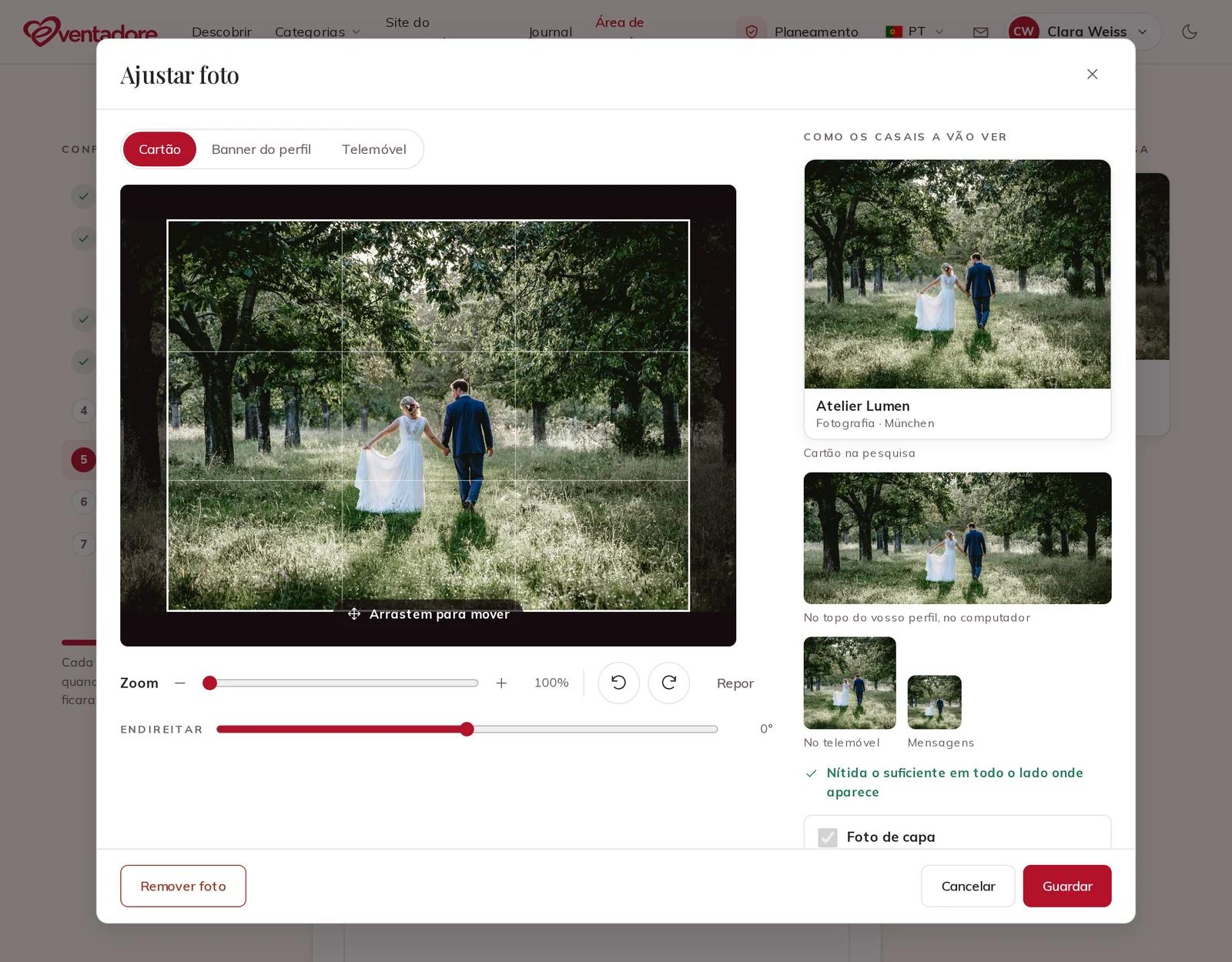
Task: Click the Eventadore logo
Action: [x=90, y=32]
